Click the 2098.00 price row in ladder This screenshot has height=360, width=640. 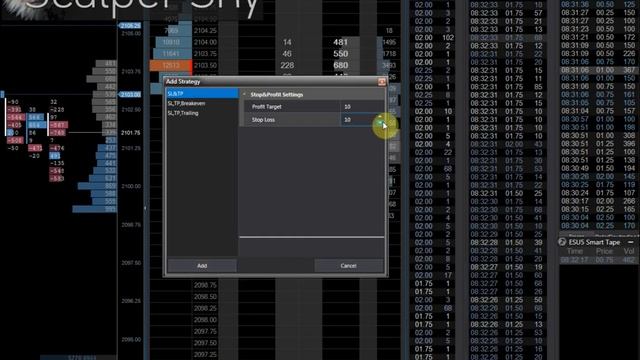205,320
